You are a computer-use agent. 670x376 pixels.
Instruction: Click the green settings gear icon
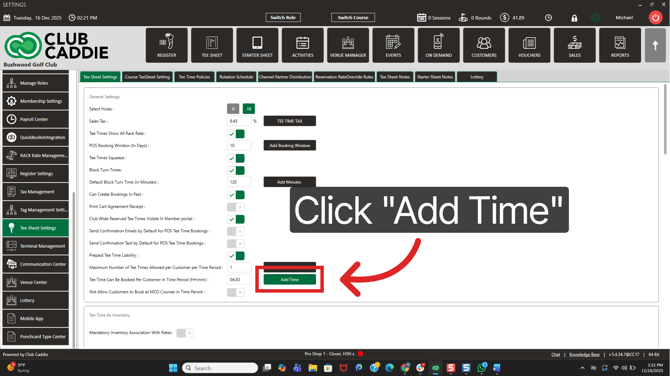click(595, 18)
